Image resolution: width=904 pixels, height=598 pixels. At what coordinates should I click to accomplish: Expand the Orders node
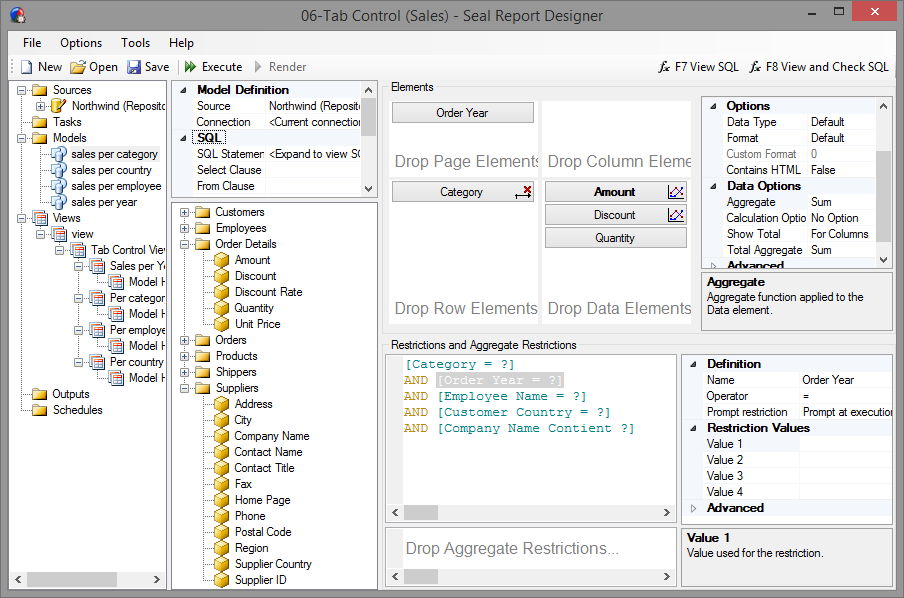click(x=184, y=340)
